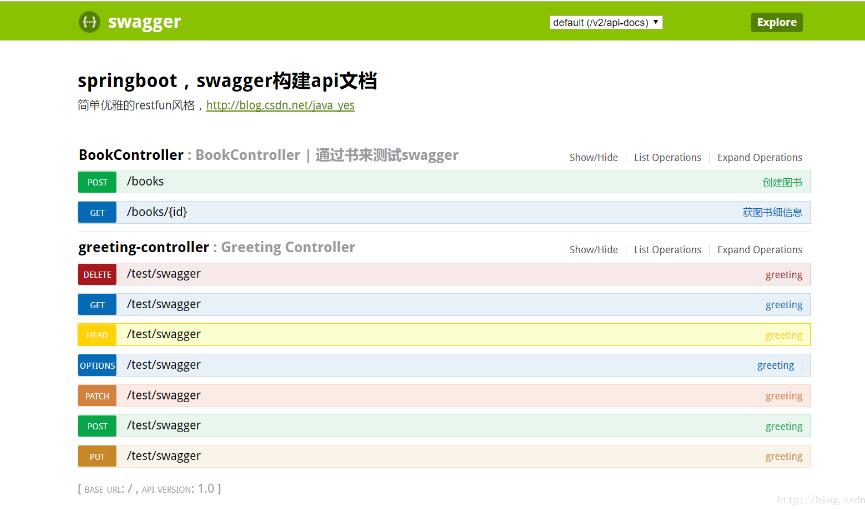The height and width of the screenshot is (509, 865).
Task: Open the PATCH /test/swagger path
Action: coord(163,395)
